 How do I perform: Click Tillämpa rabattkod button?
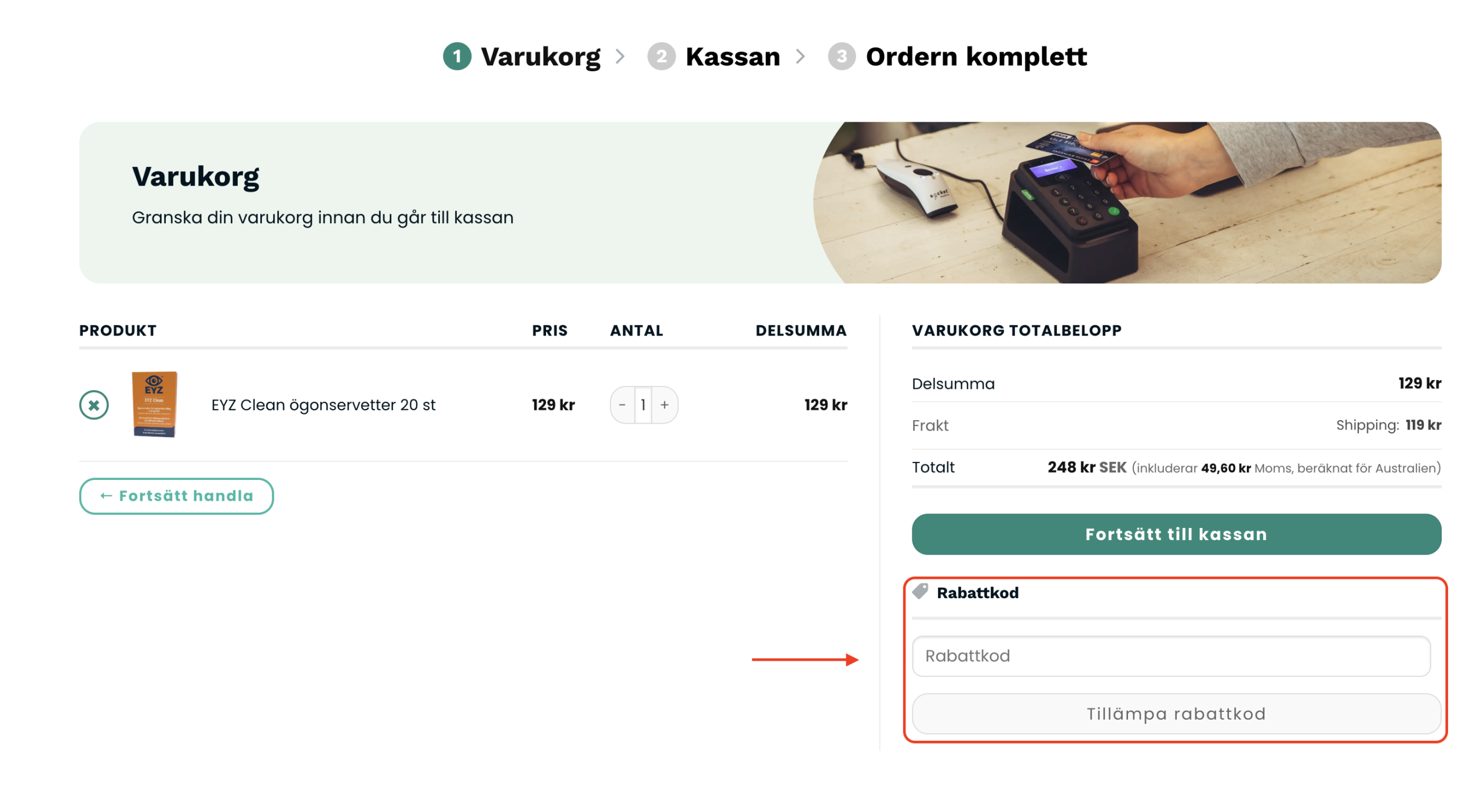(x=1176, y=713)
